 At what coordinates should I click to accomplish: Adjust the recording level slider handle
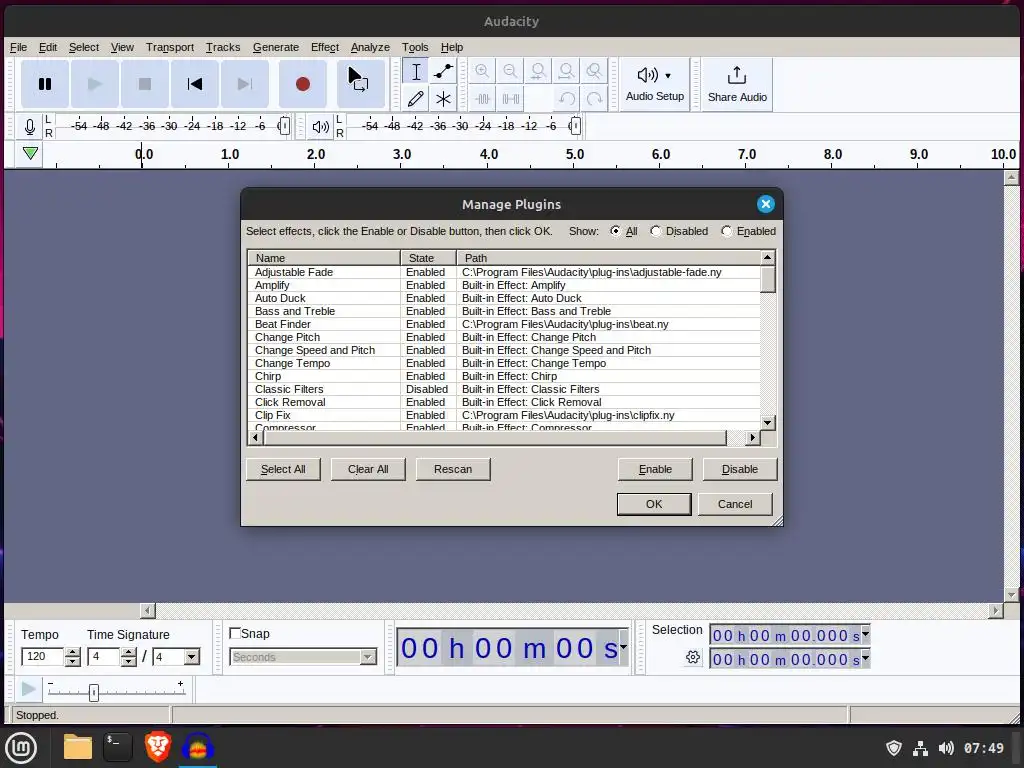pyautogui.click(x=283, y=126)
